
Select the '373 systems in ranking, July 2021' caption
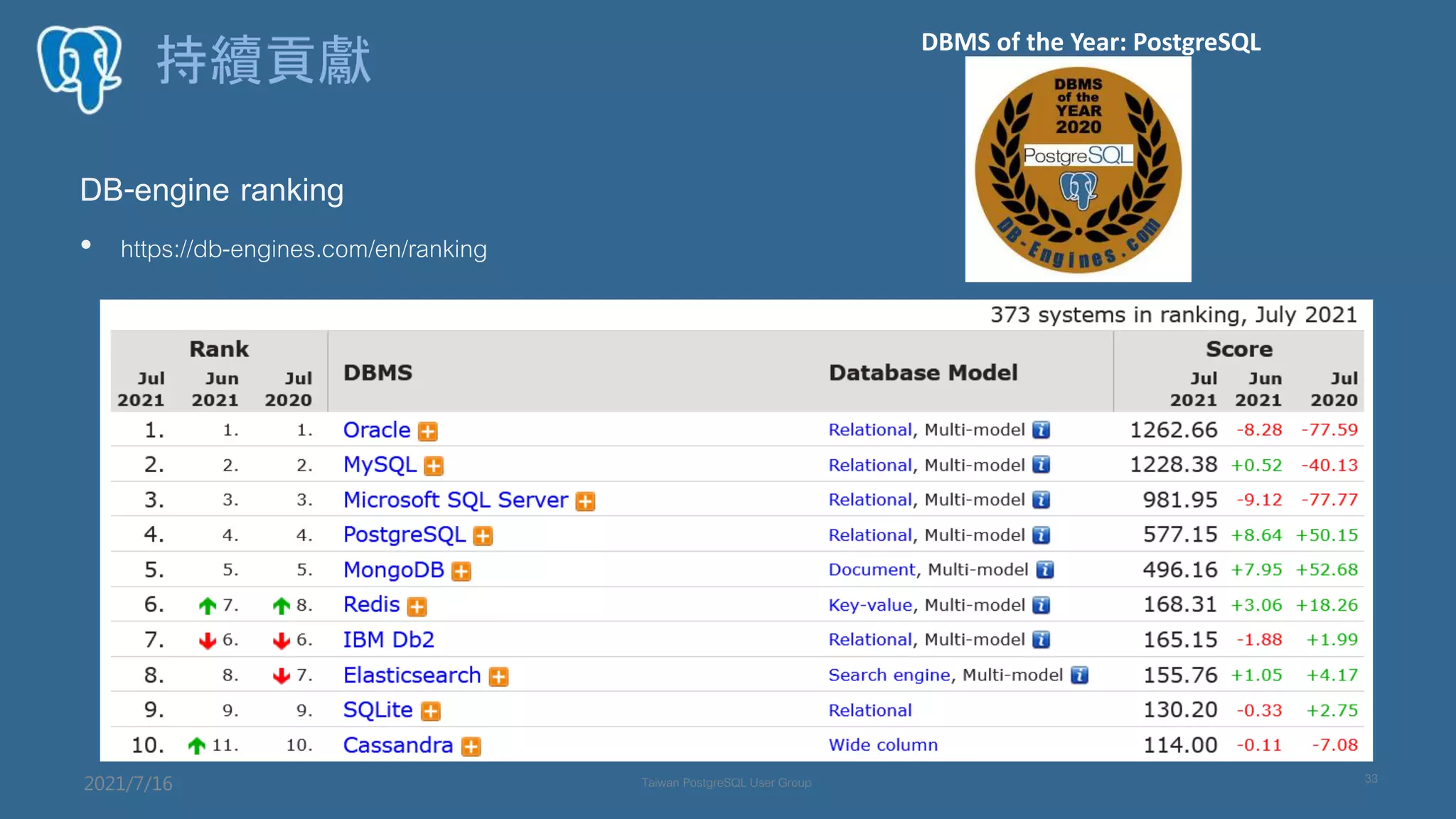[1174, 314]
